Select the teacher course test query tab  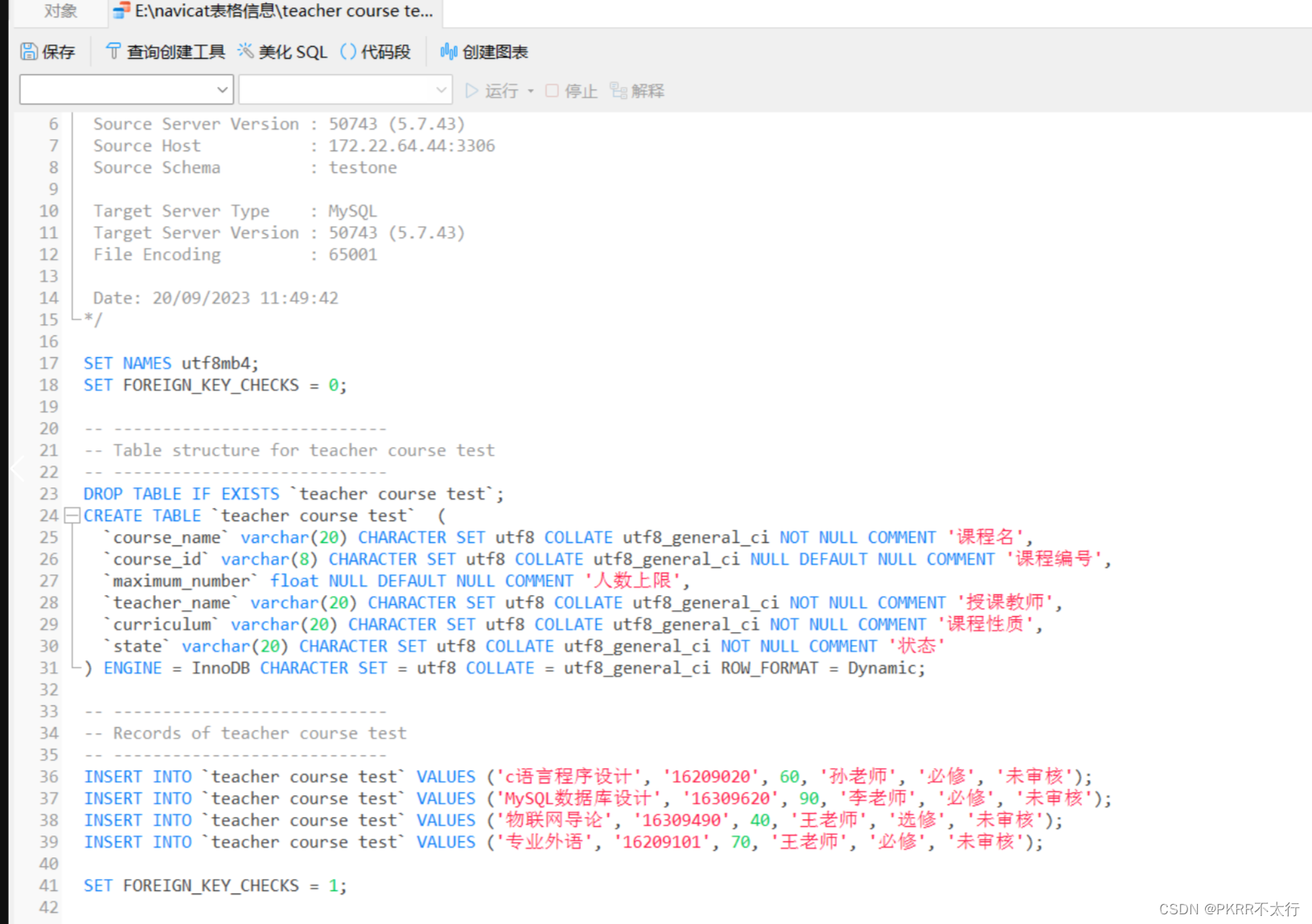pos(274,11)
